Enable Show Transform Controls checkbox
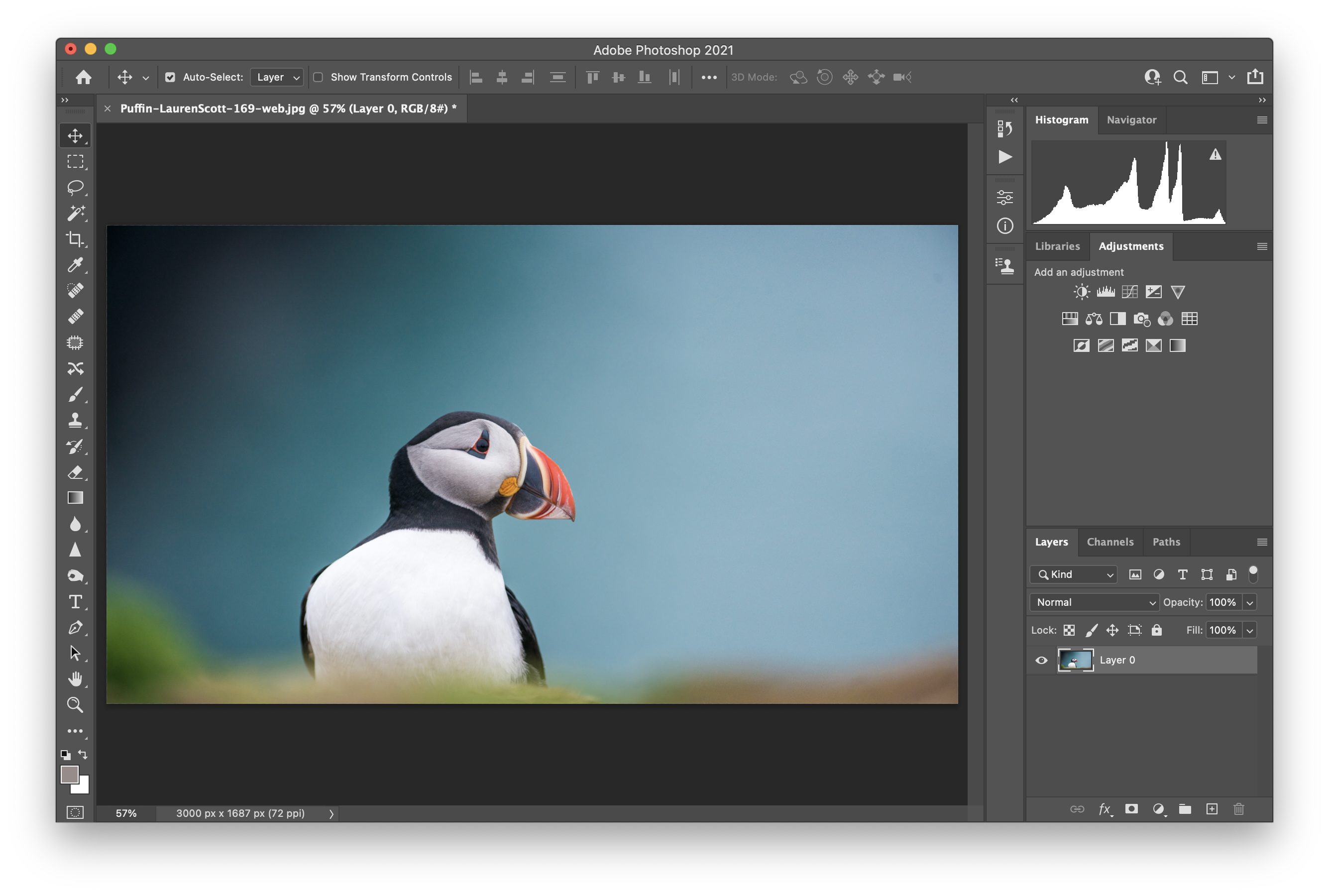Screen dimensions: 1329x896 [x=318, y=77]
